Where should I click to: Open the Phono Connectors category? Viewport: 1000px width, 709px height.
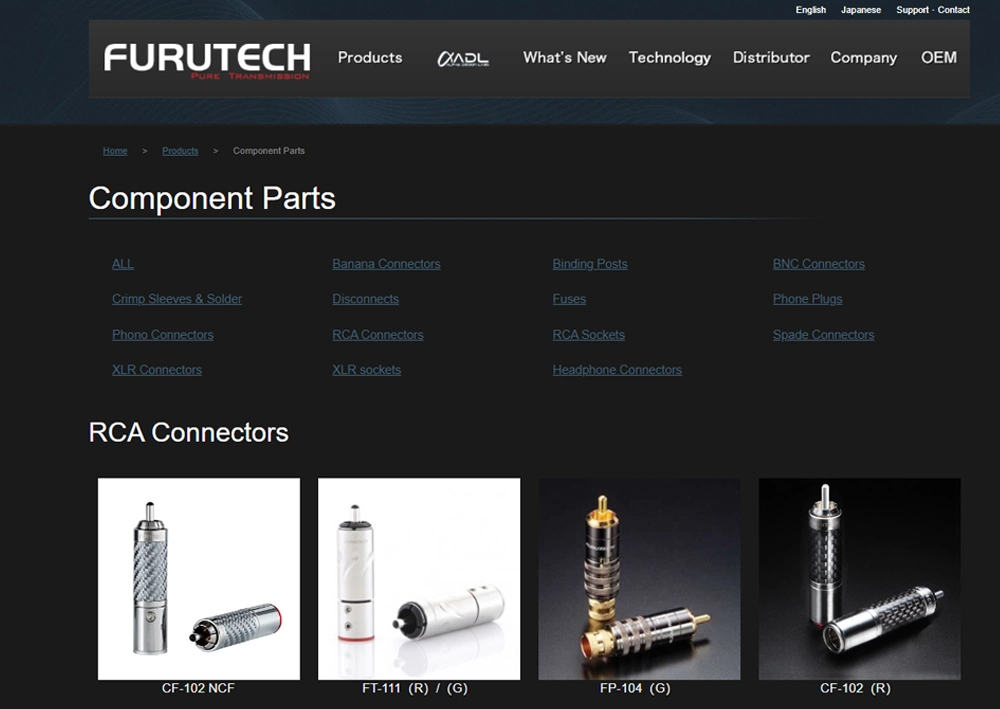tap(163, 335)
